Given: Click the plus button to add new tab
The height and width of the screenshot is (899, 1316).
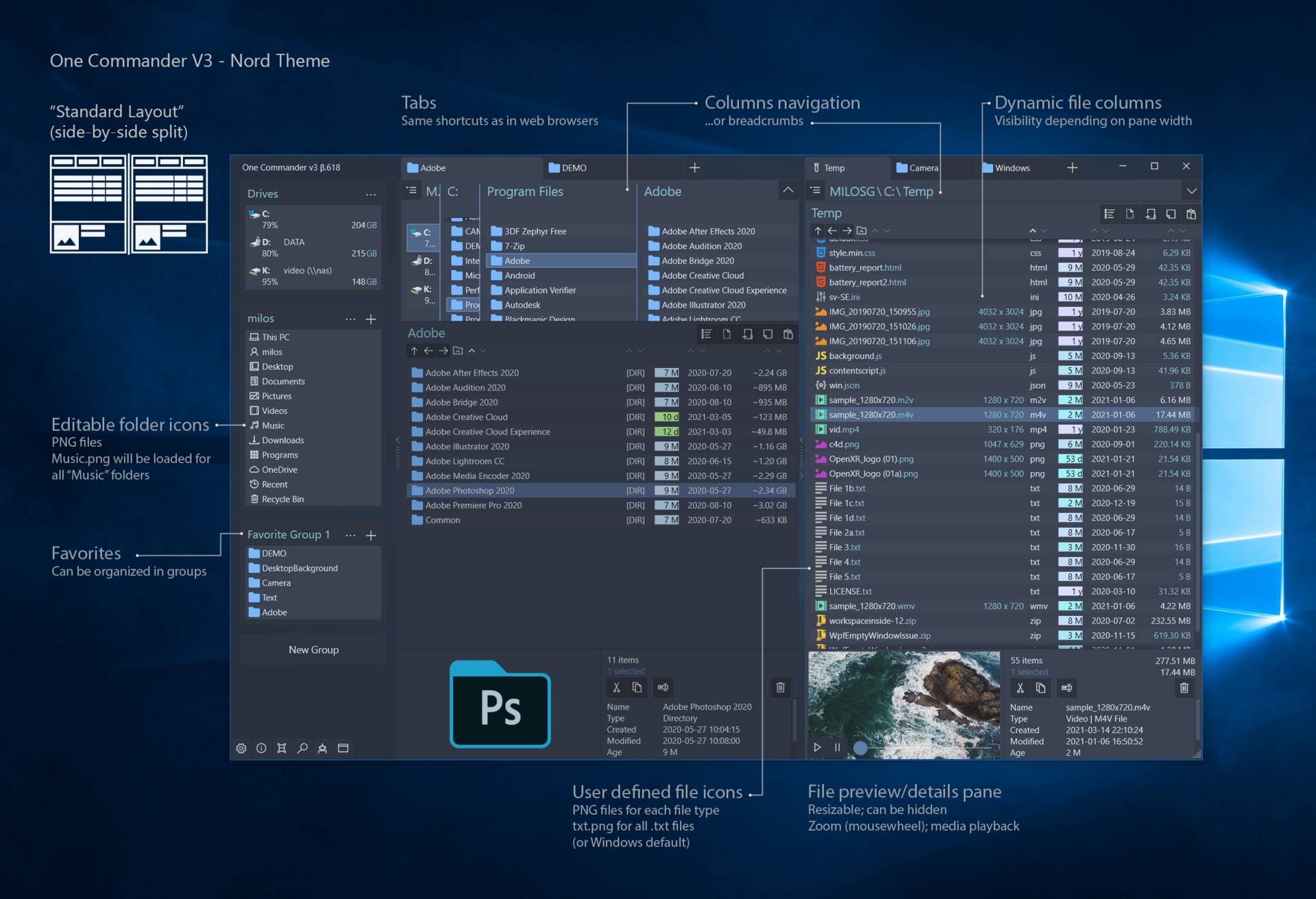Looking at the screenshot, I should tap(697, 168).
